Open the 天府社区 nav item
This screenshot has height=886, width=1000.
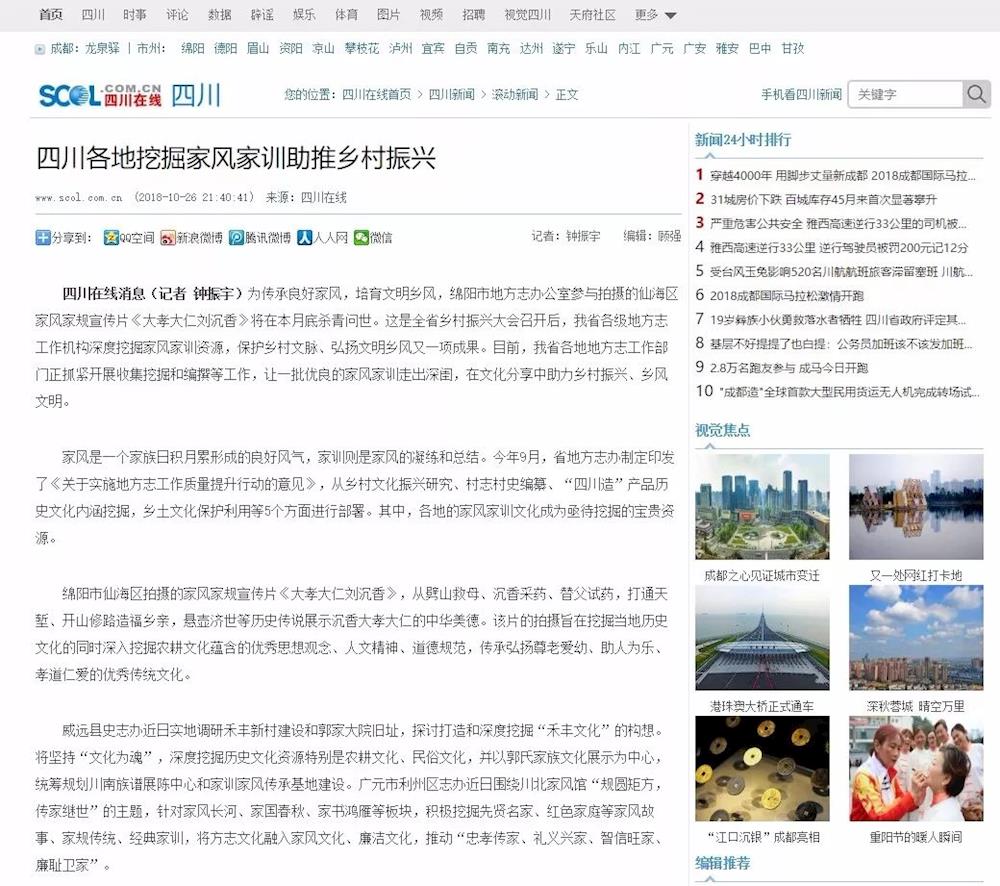click(x=592, y=15)
